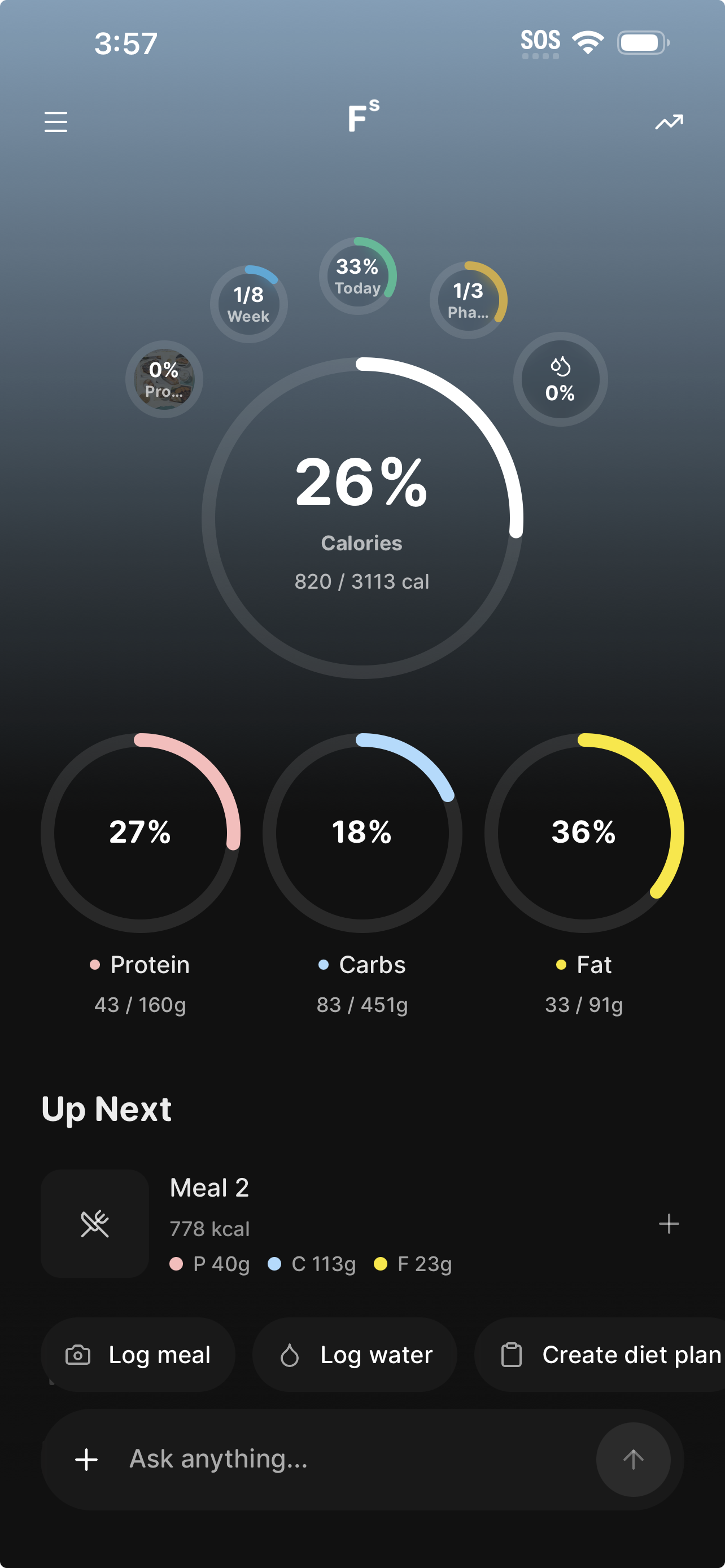Tap the Log meal button

[138, 1355]
